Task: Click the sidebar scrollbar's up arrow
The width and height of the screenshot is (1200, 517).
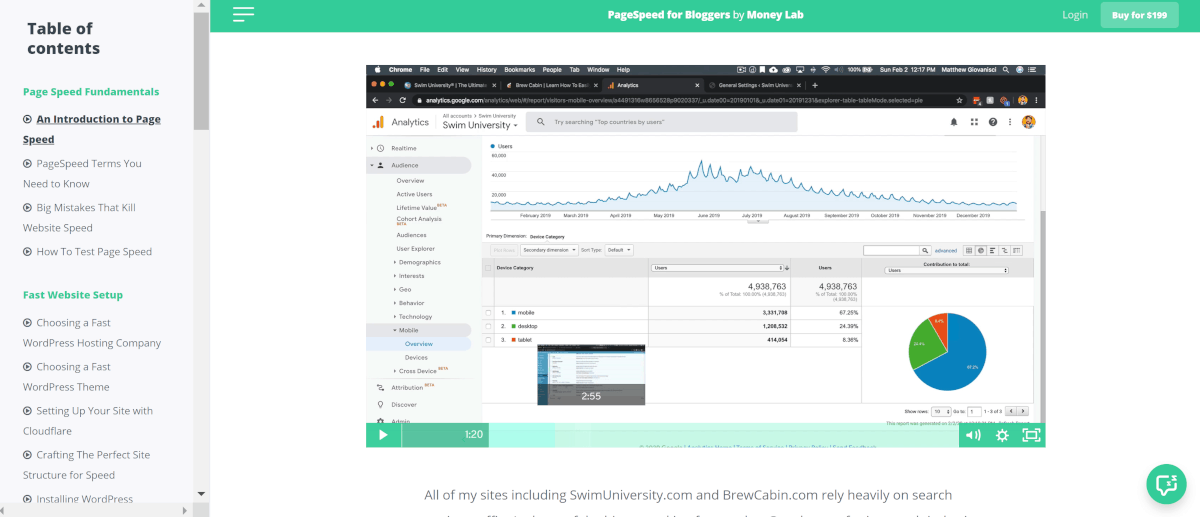Action: coord(201,6)
